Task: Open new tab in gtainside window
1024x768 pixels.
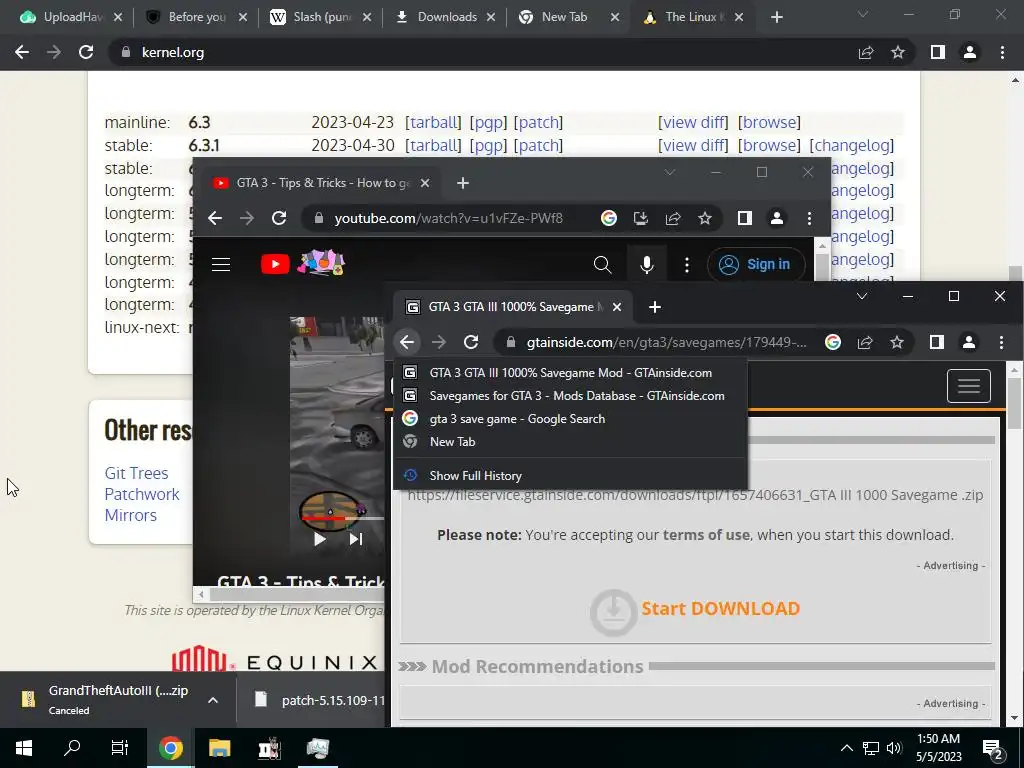Action: (x=654, y=307)
